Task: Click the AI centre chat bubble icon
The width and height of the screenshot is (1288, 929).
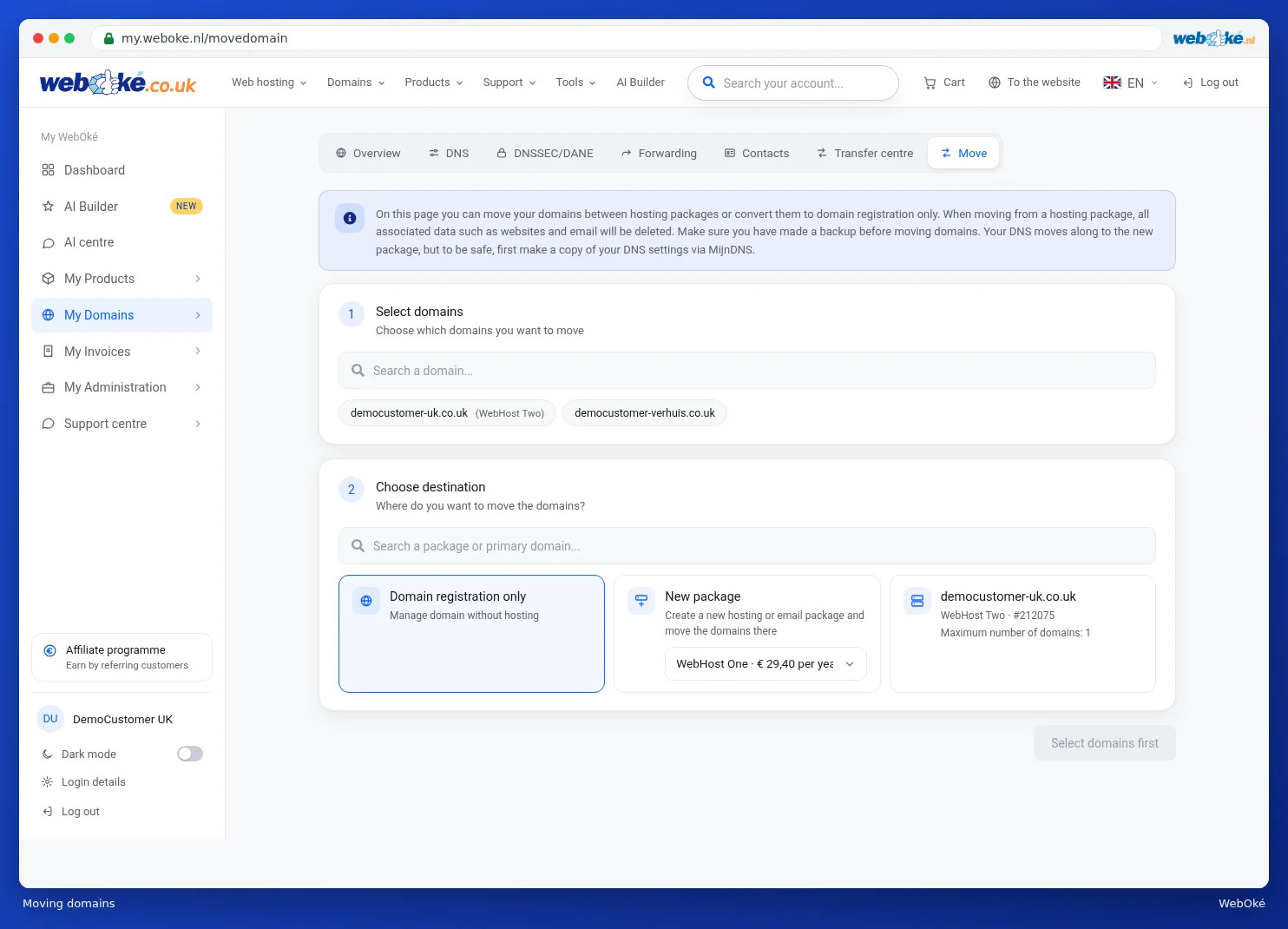Action: click(49, 243)
